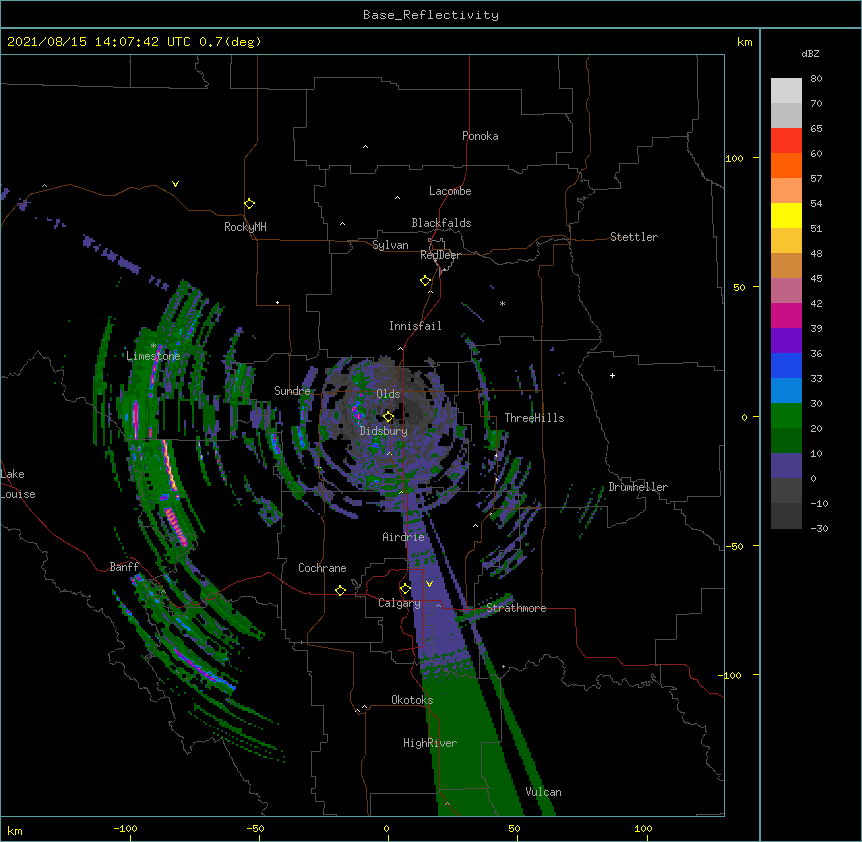Click the Olds city label
862x842 pixels.
[388, 394]
